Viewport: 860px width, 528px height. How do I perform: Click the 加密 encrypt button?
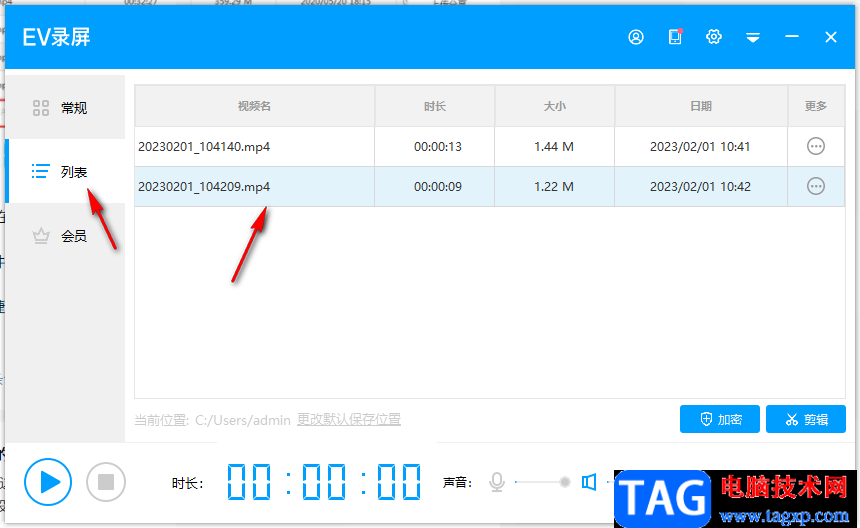click(x=720, y=419)
